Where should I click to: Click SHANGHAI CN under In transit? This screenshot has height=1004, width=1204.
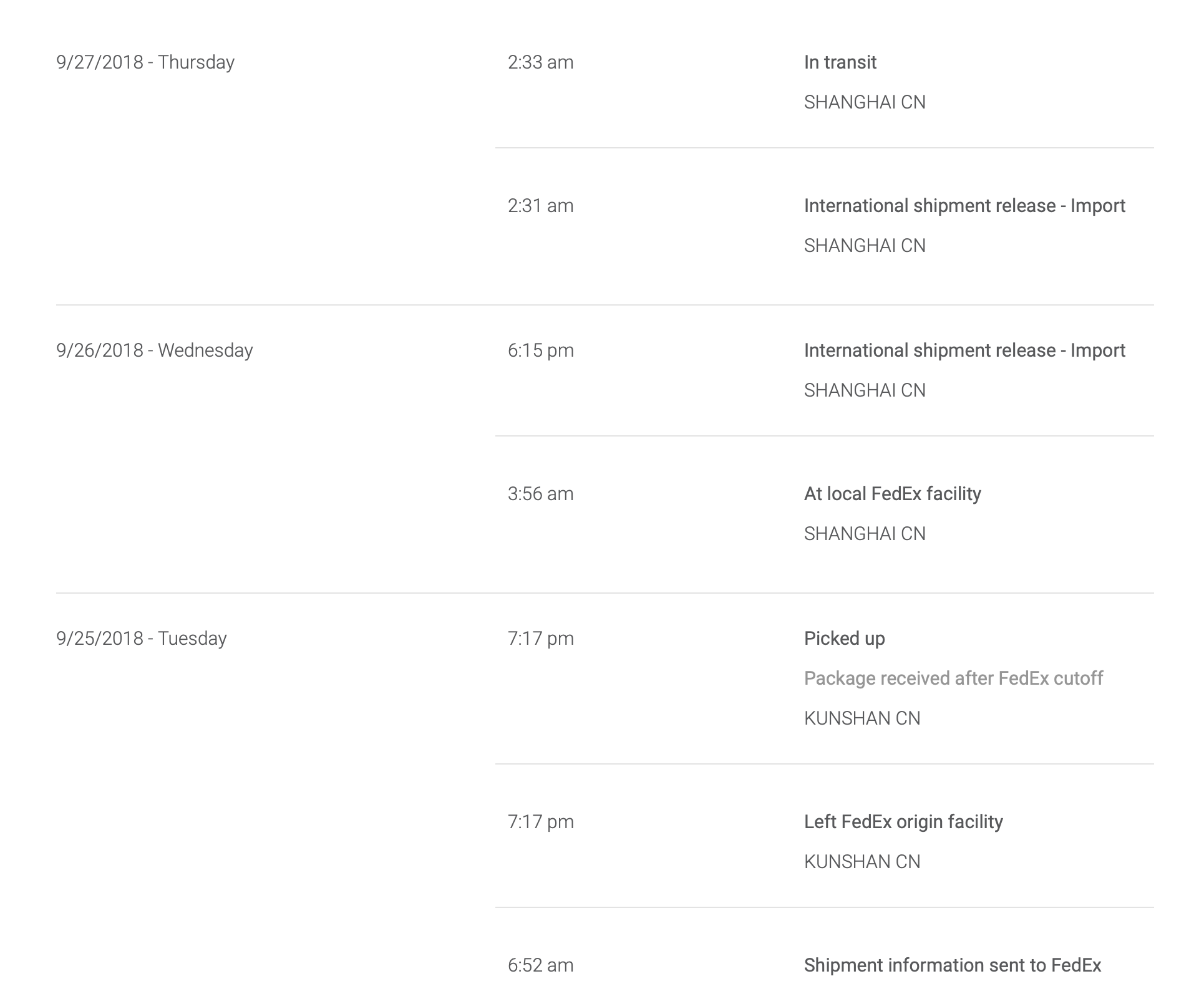click(x=865, y=102)
